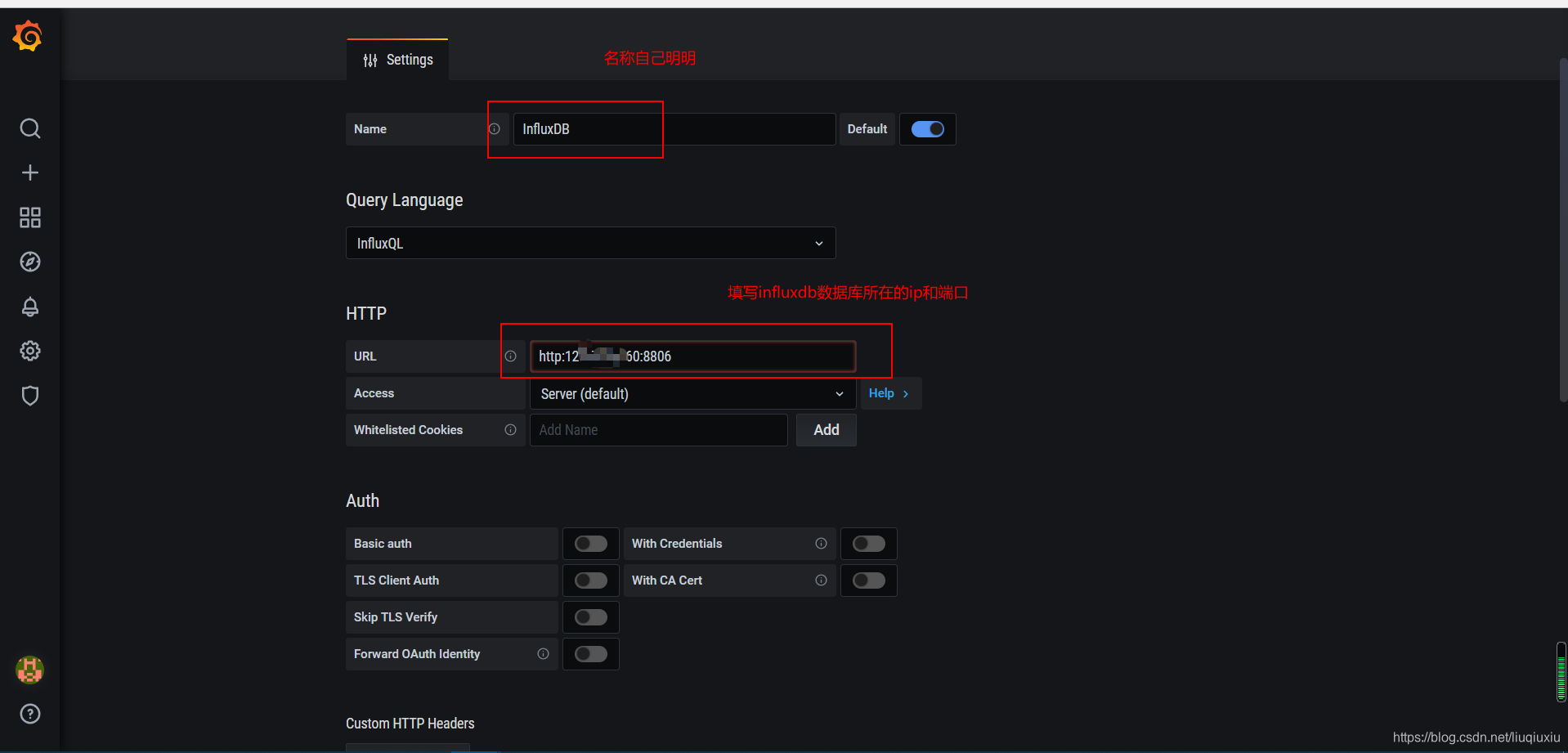This screenshot has height=753, width=1568.
Task: Enable the With CA Cert switch
Action: [869, 580]
